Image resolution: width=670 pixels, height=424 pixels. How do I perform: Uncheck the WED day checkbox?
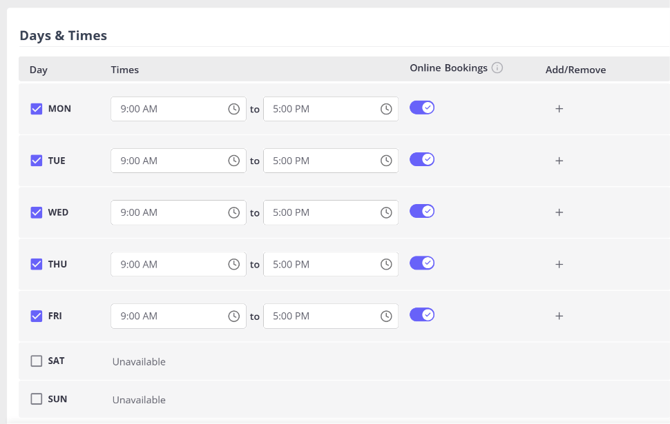coord(36,212)
